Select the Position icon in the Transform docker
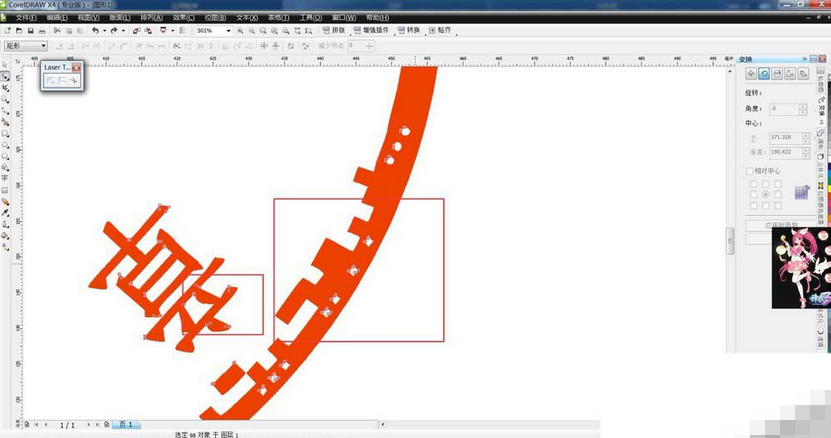 click(x=751, y=74)
